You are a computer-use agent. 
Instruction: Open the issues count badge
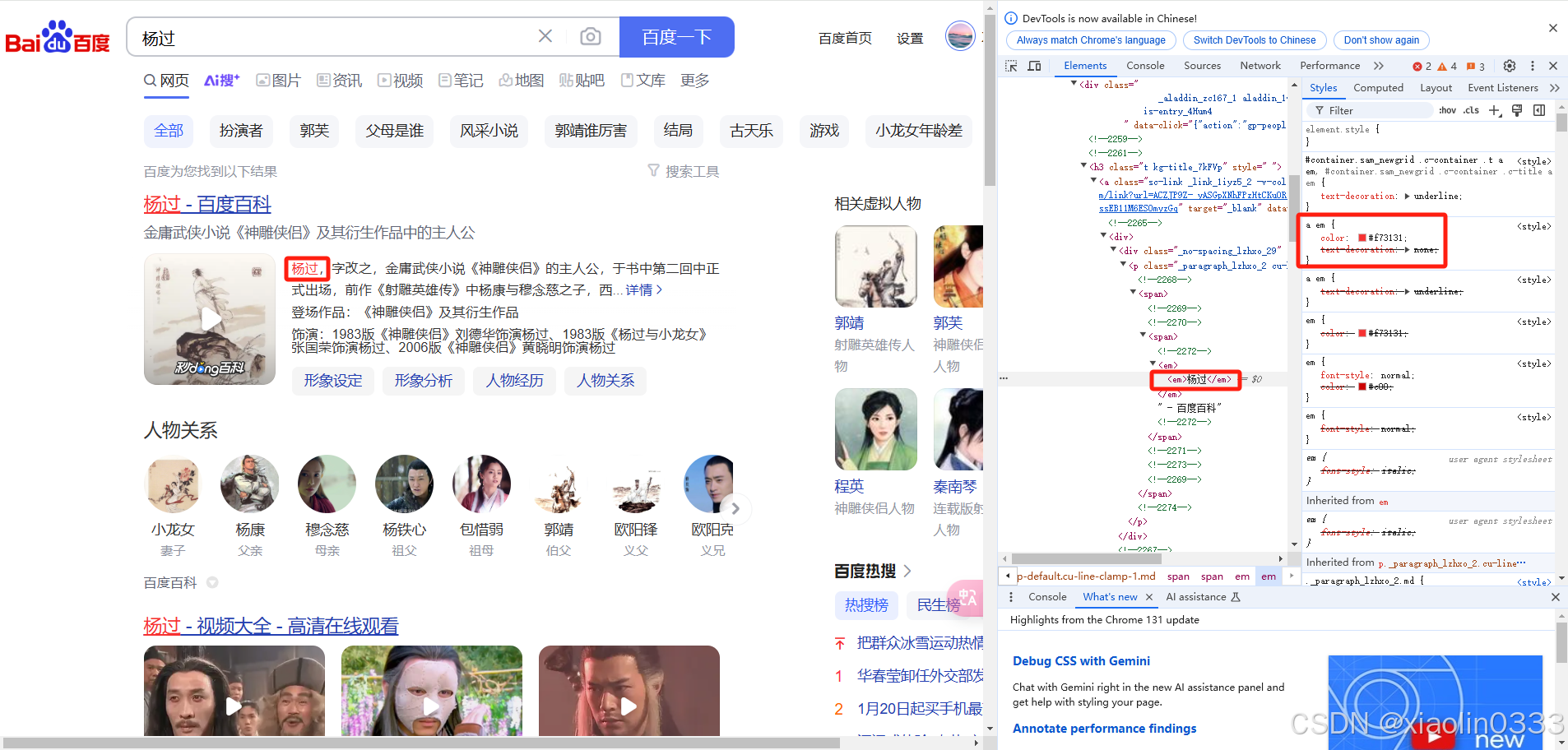(x=1476, y=67)
